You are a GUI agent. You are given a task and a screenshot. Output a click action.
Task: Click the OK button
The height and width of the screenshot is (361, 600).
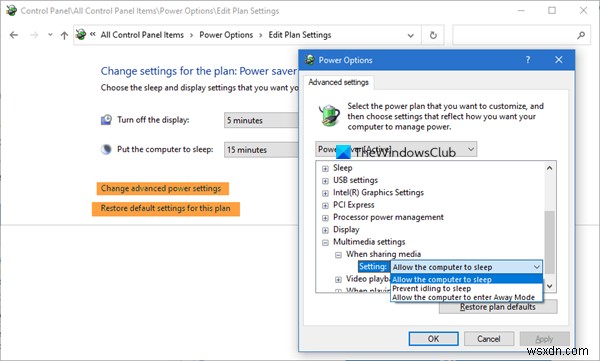click(433, 339)
